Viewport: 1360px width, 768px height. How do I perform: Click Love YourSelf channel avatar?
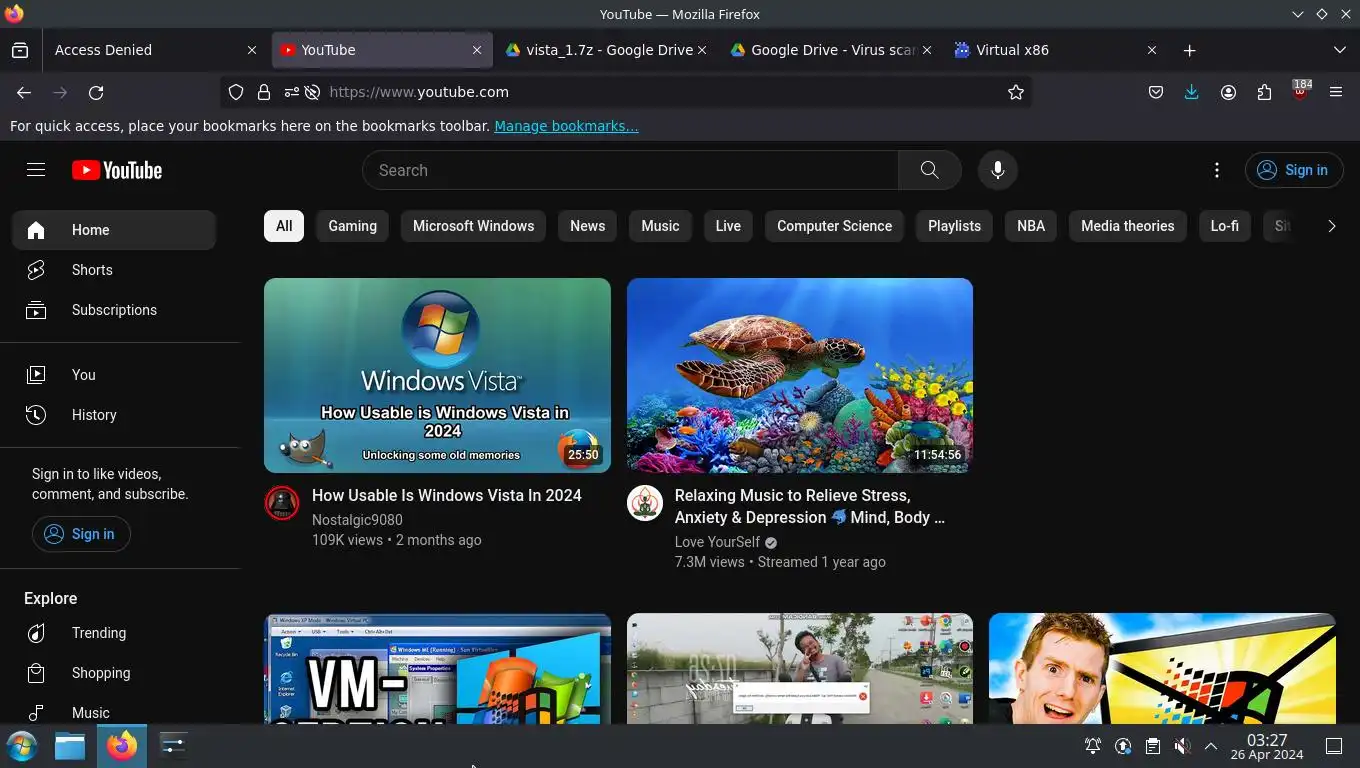(645, 503)
